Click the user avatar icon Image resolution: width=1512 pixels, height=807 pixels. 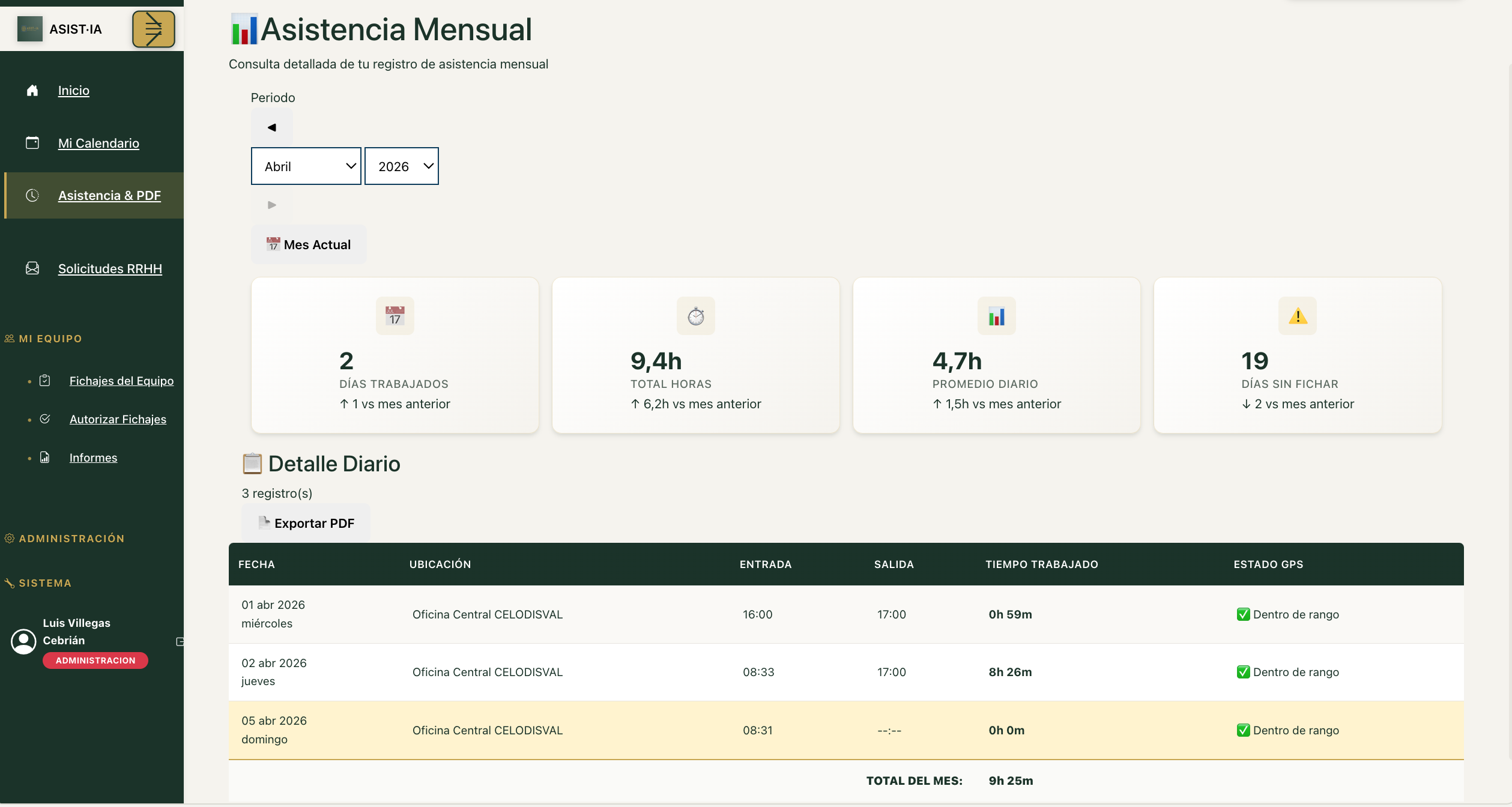pyautogui.click(x=23, y=641)
